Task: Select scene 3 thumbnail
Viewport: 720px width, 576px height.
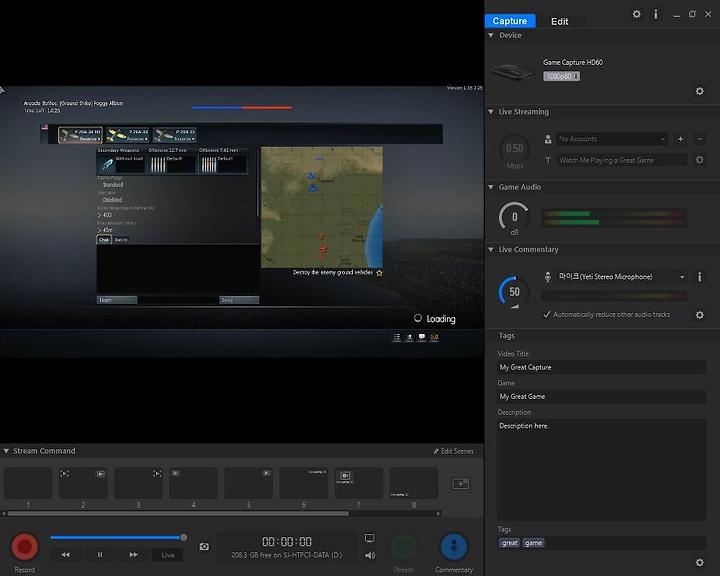Action: click(138, 483)
